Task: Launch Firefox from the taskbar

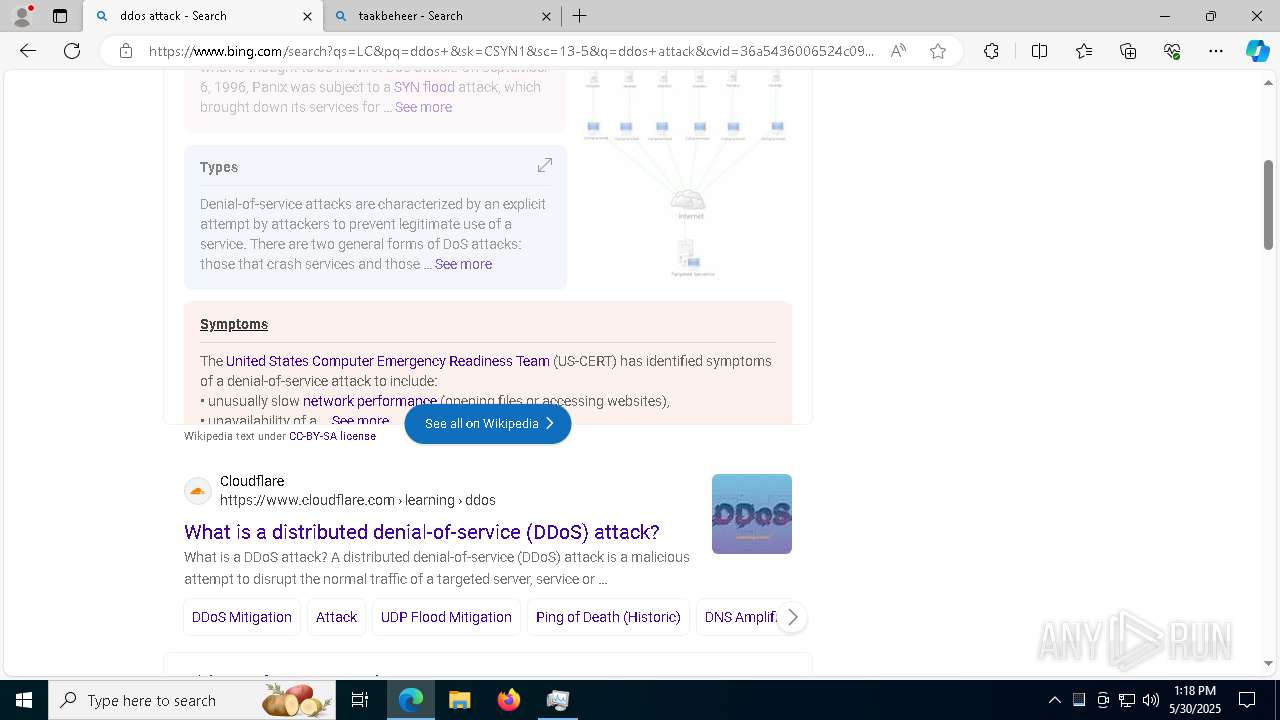Action: (x=508, y=700)
